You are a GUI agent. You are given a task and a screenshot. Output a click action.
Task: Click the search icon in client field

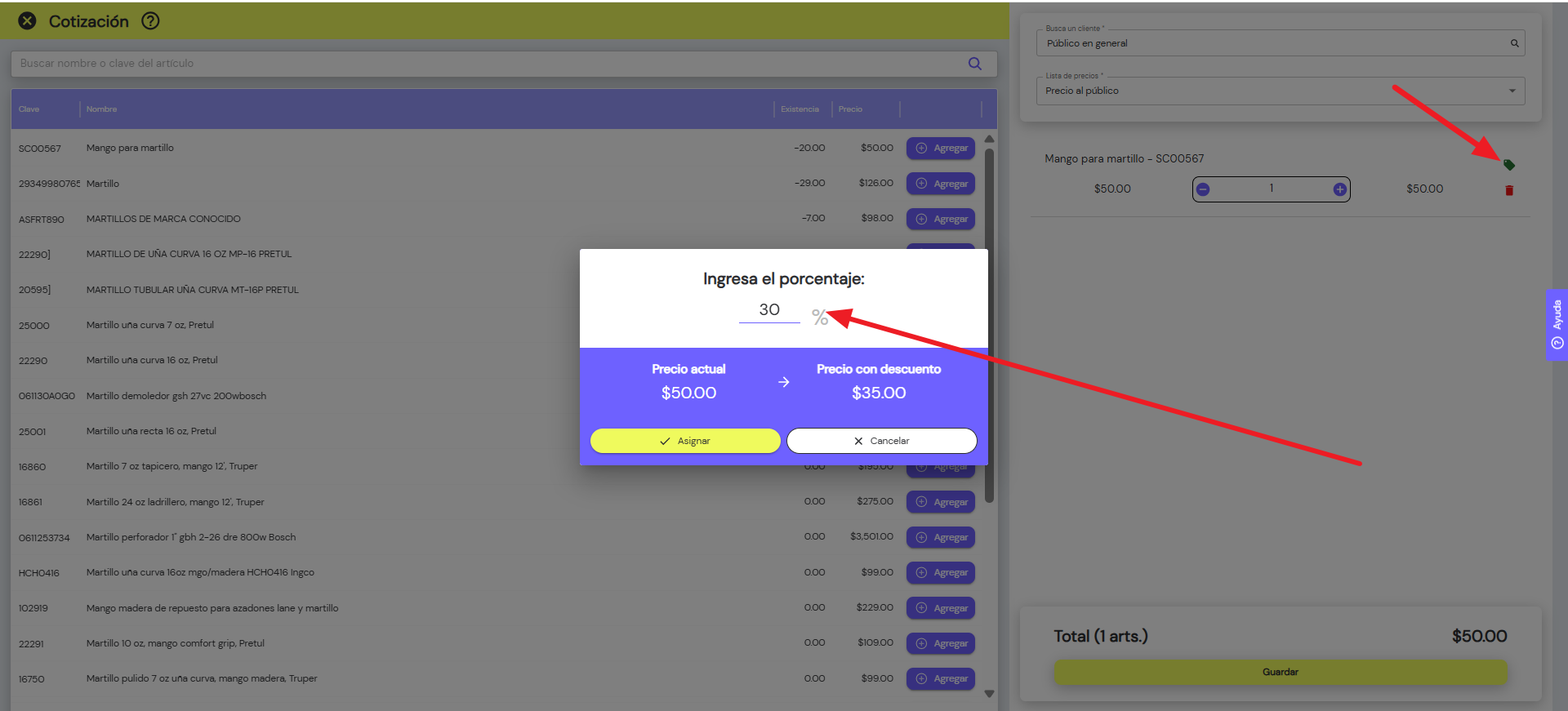coord(1514,43)
